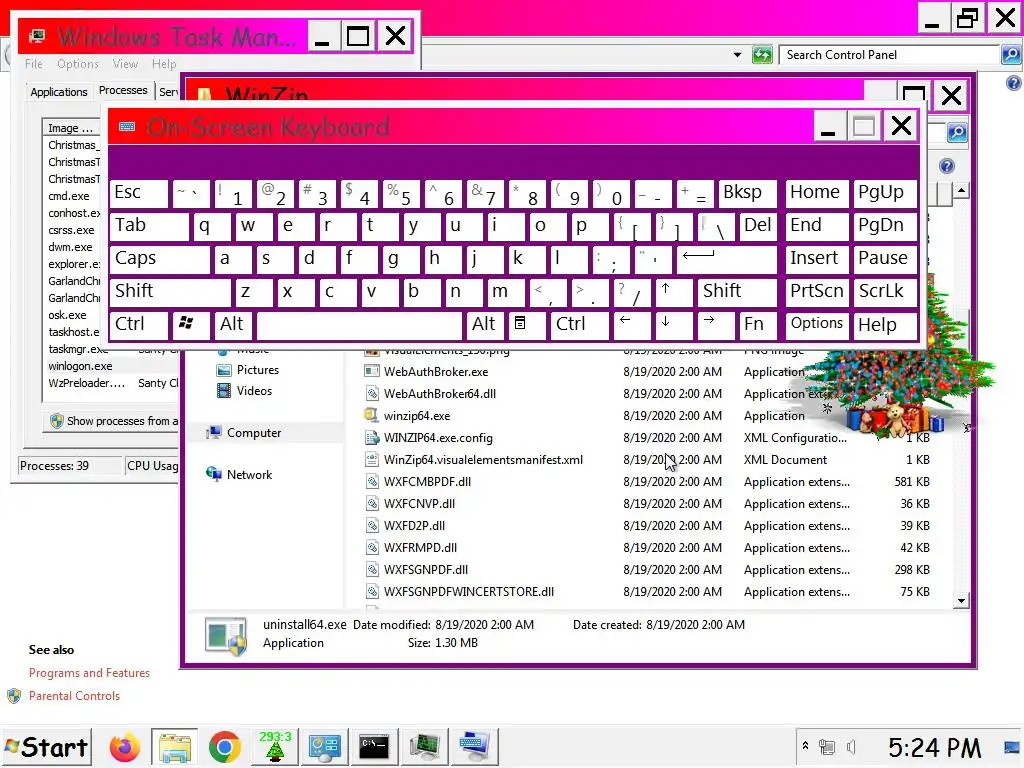Screen dimensions: 1024x768
Task: Click the Control Panel search magnifier icon
Action: (1010, 55)
